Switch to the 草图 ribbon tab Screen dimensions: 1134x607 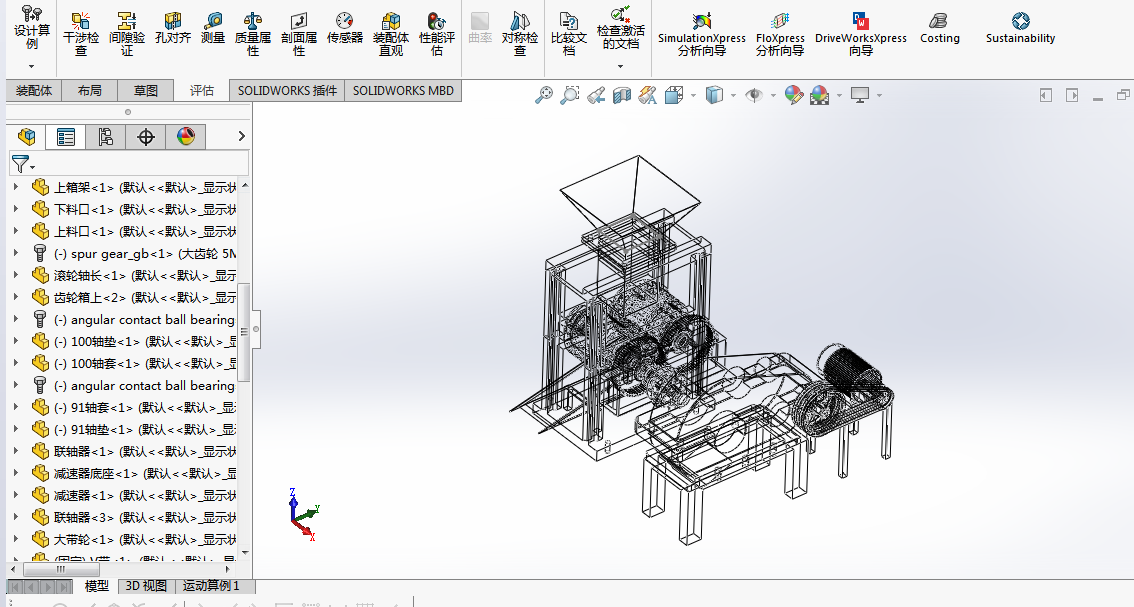click(145, 90)
